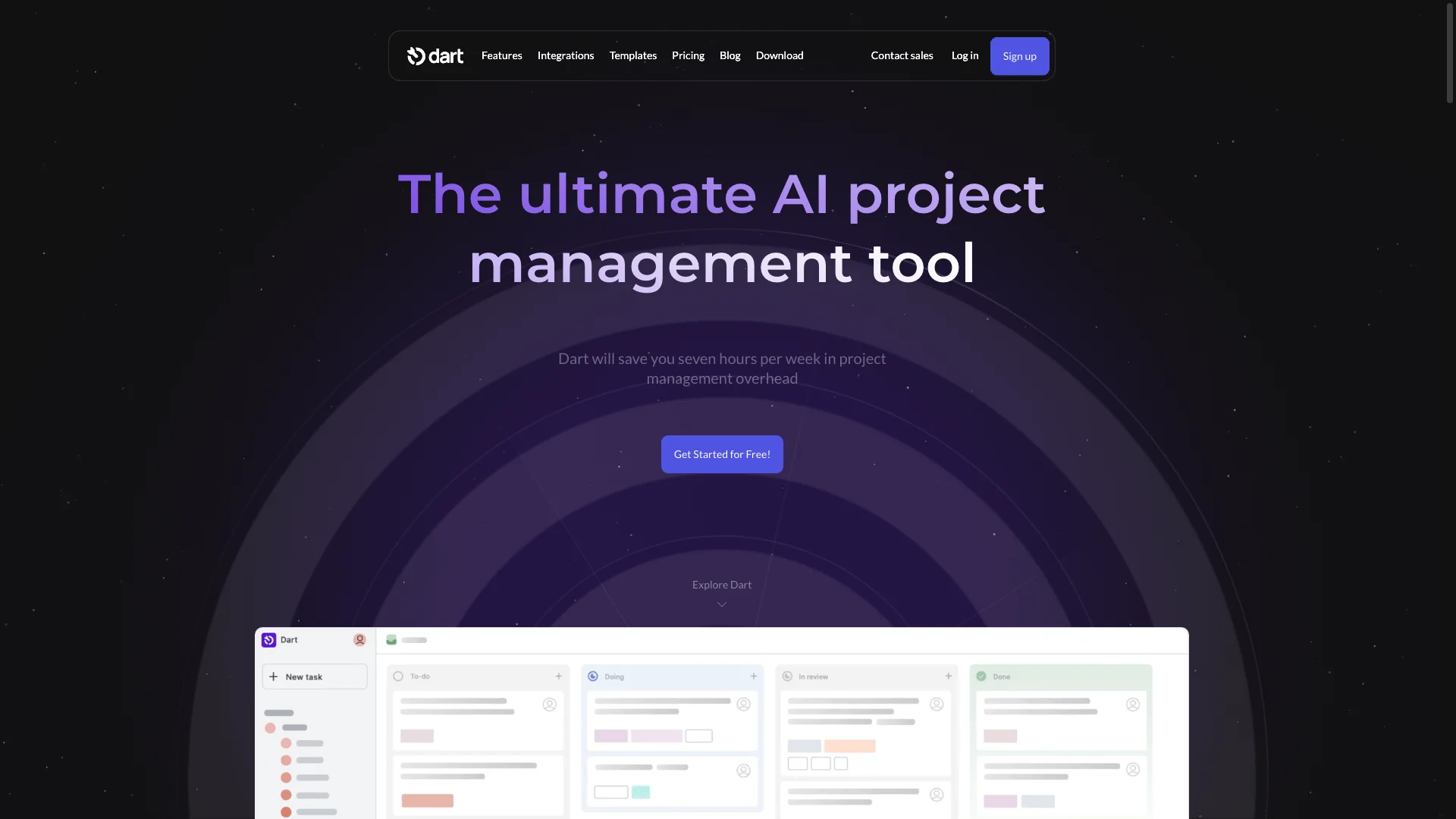Toggle the Doing column status indicator
The height and width of the screenshot is (819, 1456).
coord(592,676)
